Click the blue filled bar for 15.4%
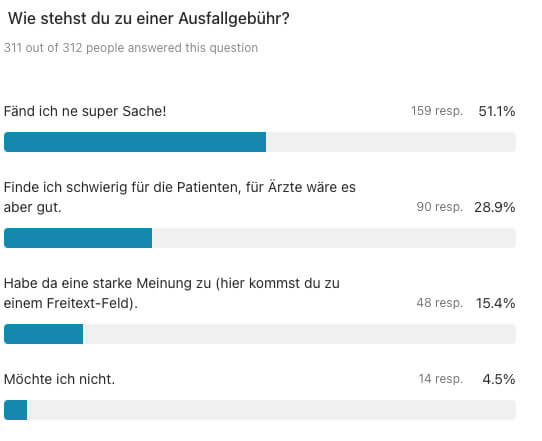 point(43,334)
